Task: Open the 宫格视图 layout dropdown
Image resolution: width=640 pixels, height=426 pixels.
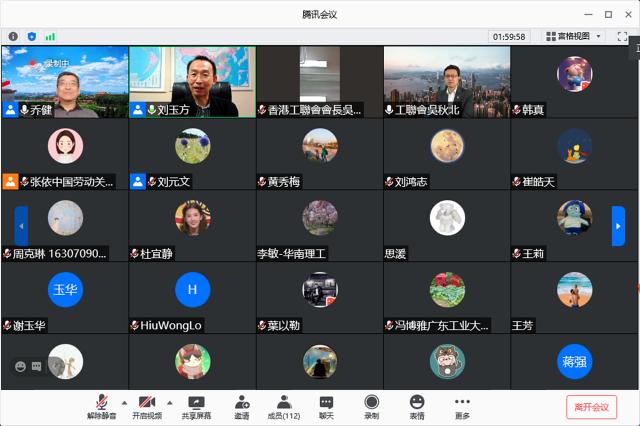Action: click(x=573, y=36)
